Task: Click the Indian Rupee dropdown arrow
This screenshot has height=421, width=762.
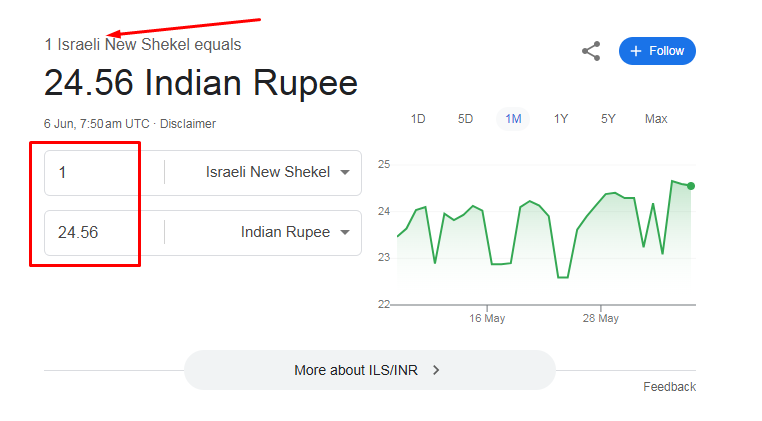Action: 345,232
